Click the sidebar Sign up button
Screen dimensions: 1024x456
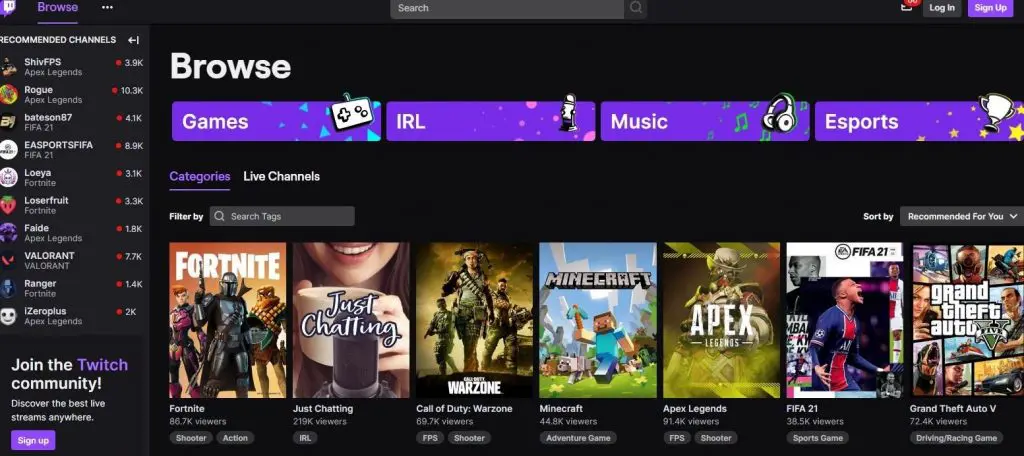pyautogui.click(x=33, y=440)
